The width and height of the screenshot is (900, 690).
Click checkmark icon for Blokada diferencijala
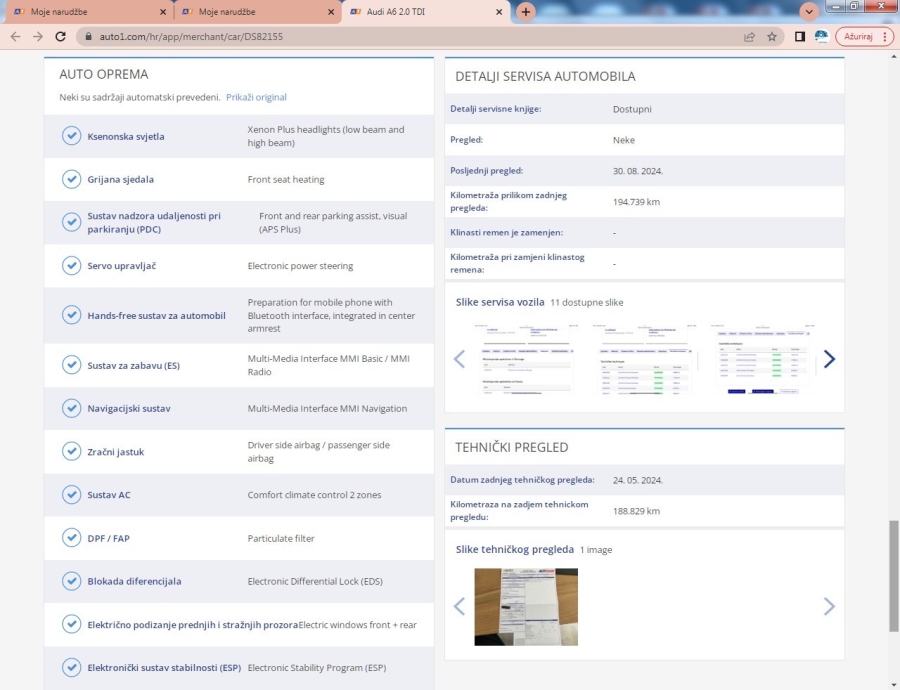(x=71, y=581)
